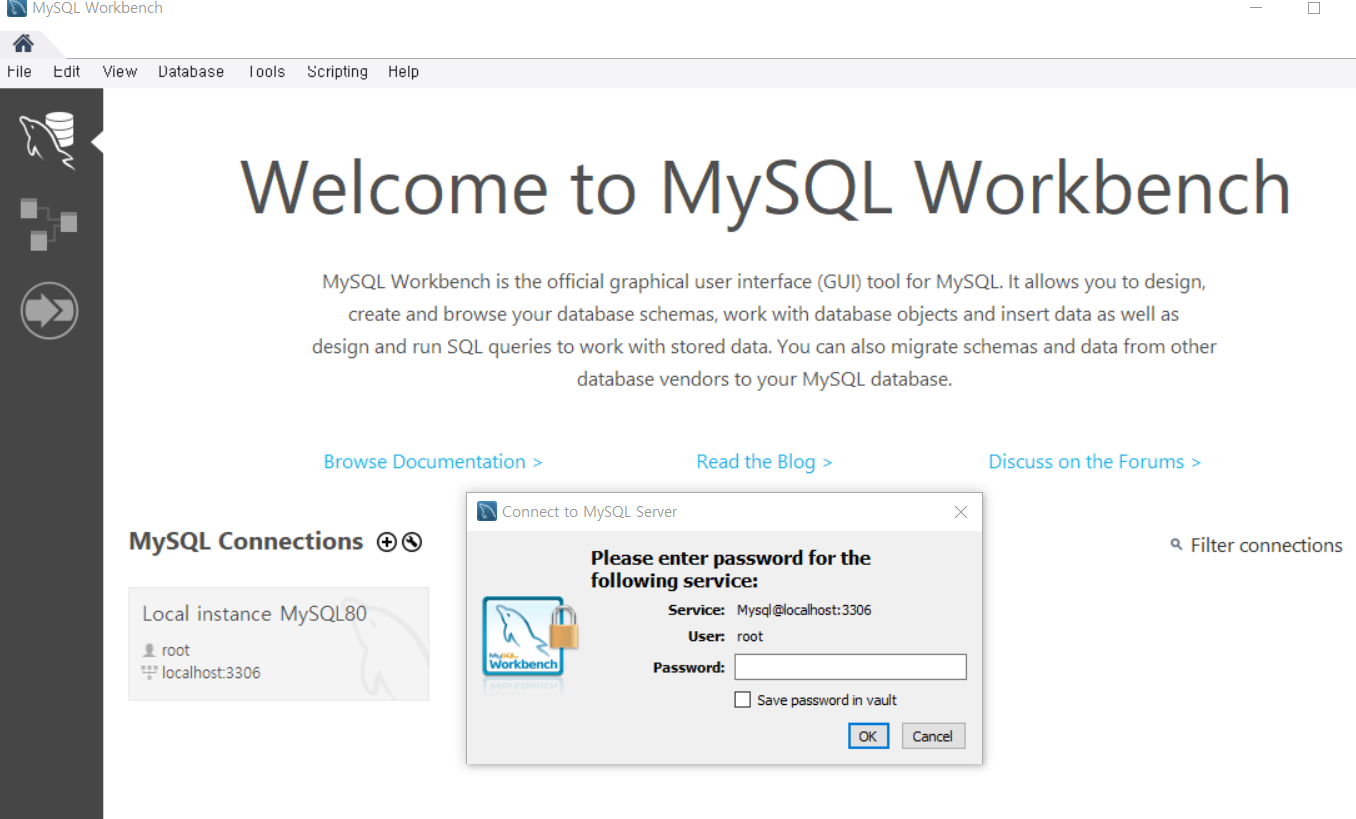Focus the Password input field
The height and width of the screenshot is (819, 1356).
pos(851,667)
